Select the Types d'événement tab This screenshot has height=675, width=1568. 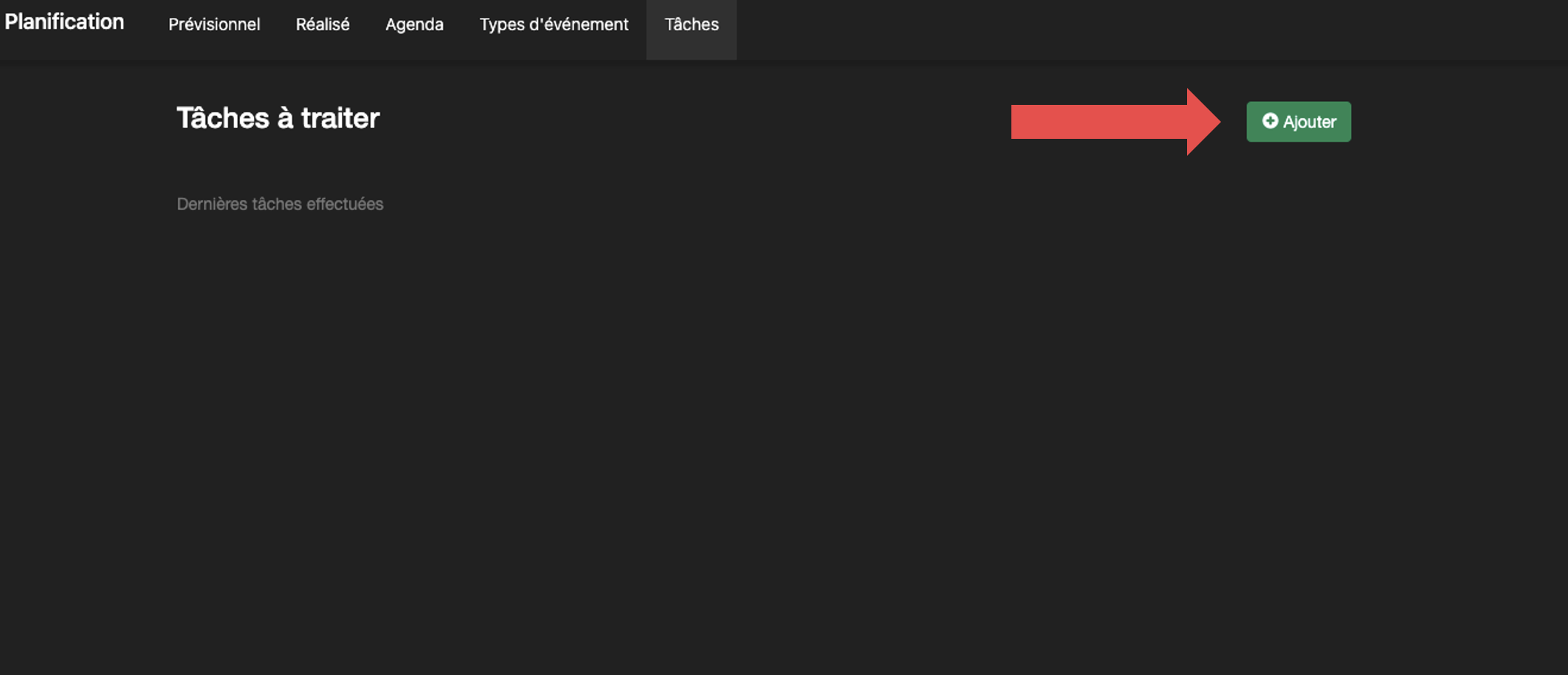554,24
